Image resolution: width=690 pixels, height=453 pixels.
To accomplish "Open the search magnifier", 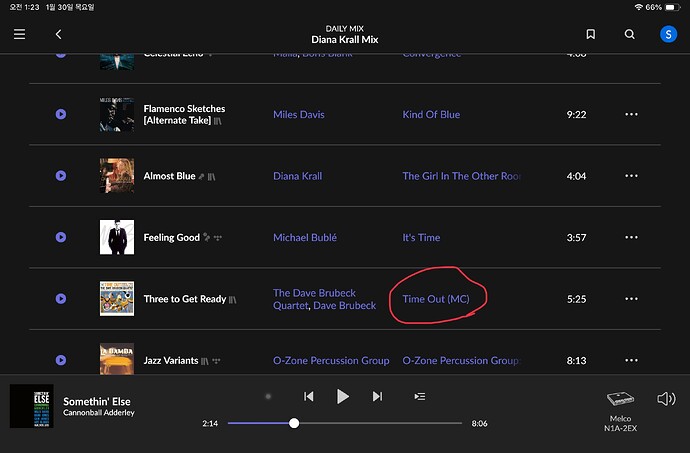I will [x=630, y=34].
